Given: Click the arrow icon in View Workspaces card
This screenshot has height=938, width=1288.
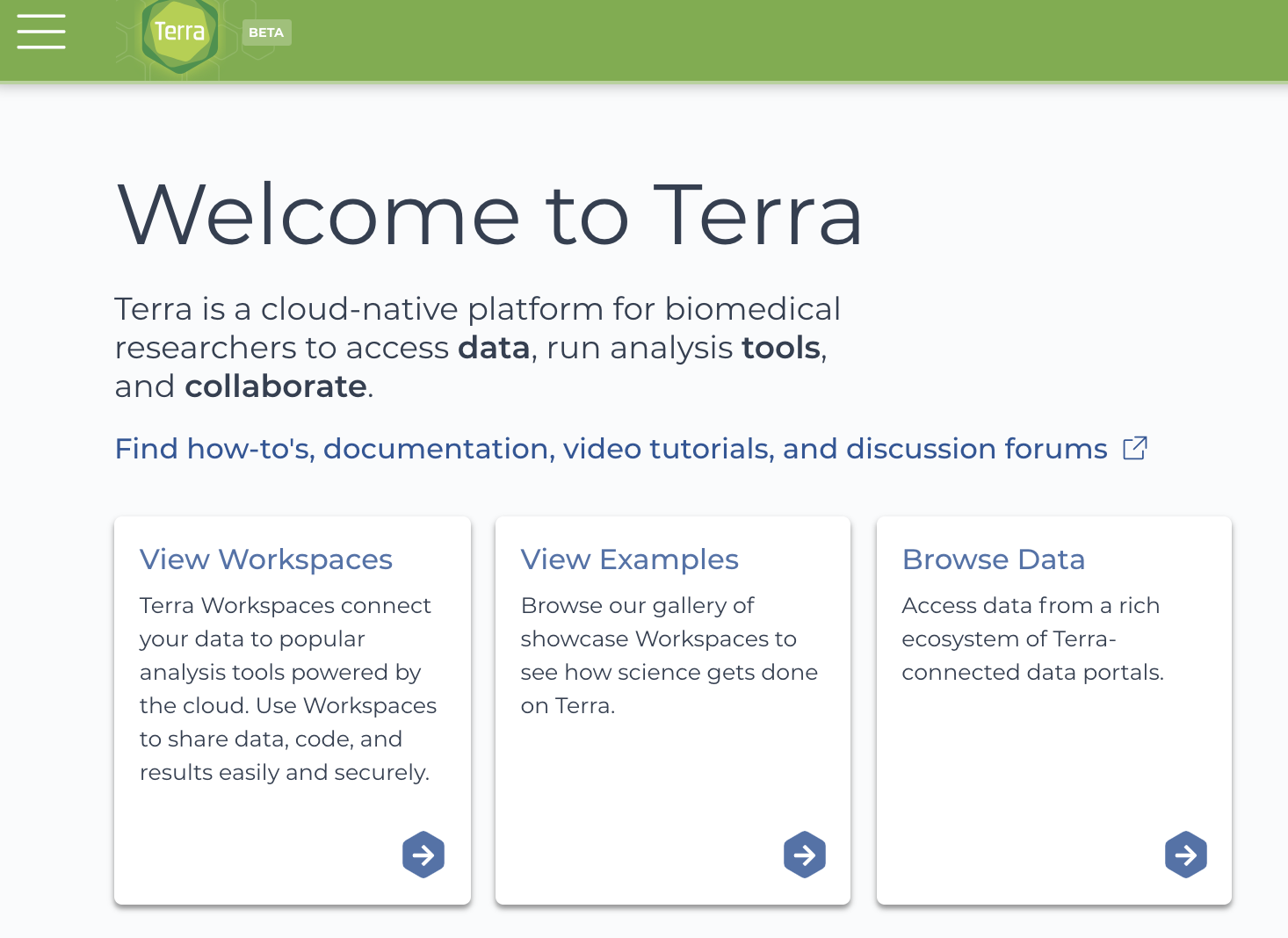Looking at the screenshot, I should point(423,855).
